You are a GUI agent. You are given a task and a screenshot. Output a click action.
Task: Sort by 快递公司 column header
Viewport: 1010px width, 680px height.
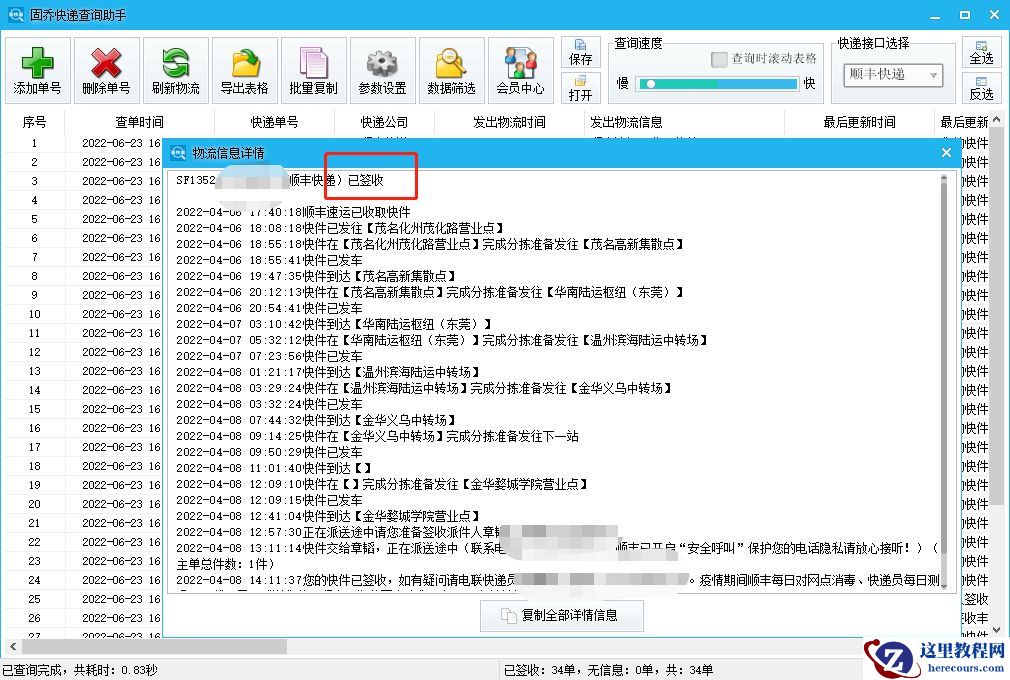[385, 122]
